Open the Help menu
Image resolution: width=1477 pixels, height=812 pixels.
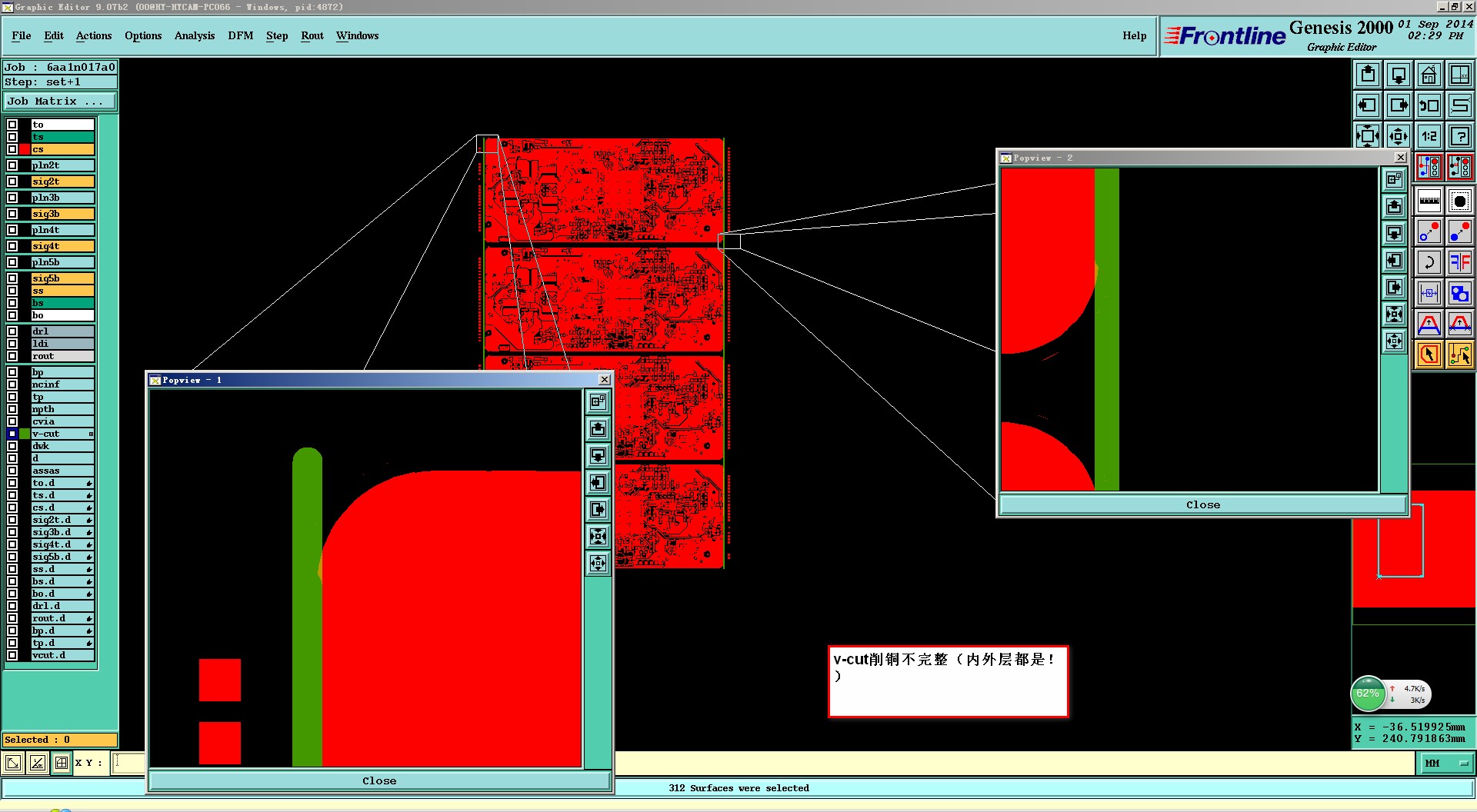click(1134, 35)
